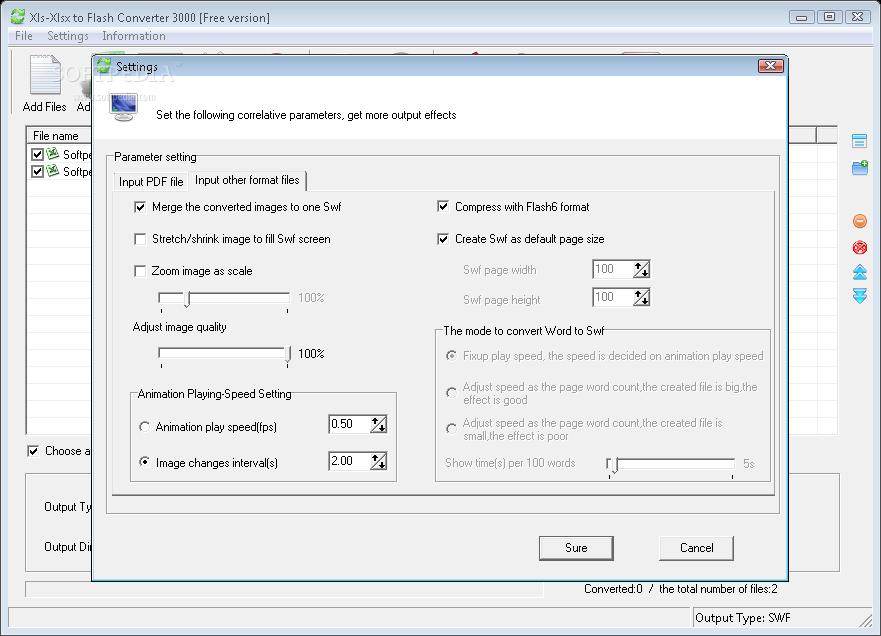Click 'Output Type: SWF' in status bar
Screen dimensions: 881x636
tap(743, 618)
